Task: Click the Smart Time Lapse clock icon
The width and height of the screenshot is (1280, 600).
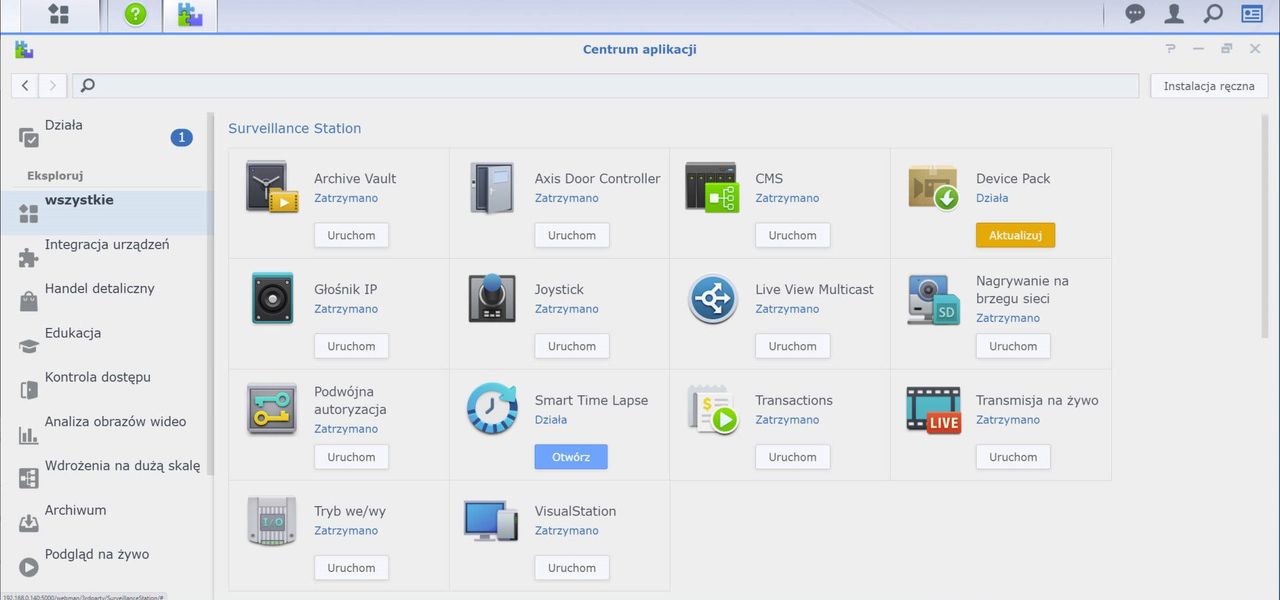Action: point(492,409)
